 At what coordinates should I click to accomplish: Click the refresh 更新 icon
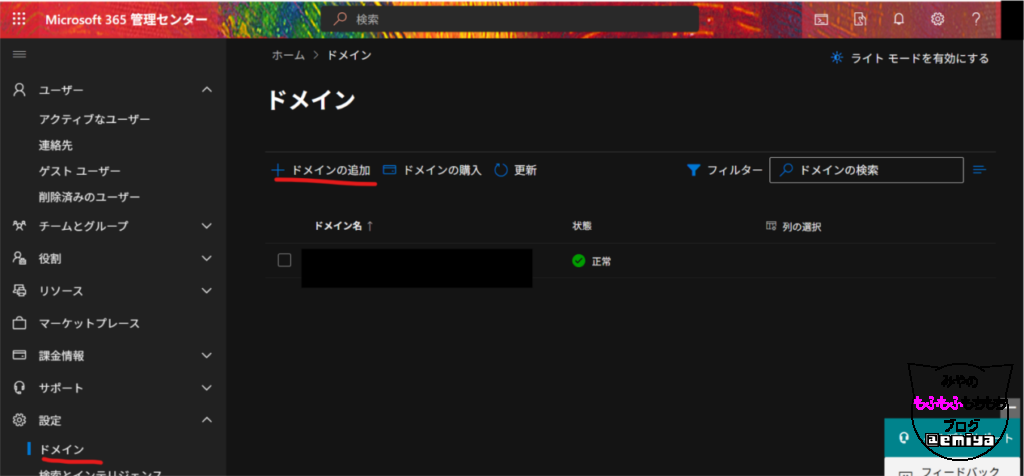coord(502,170)
